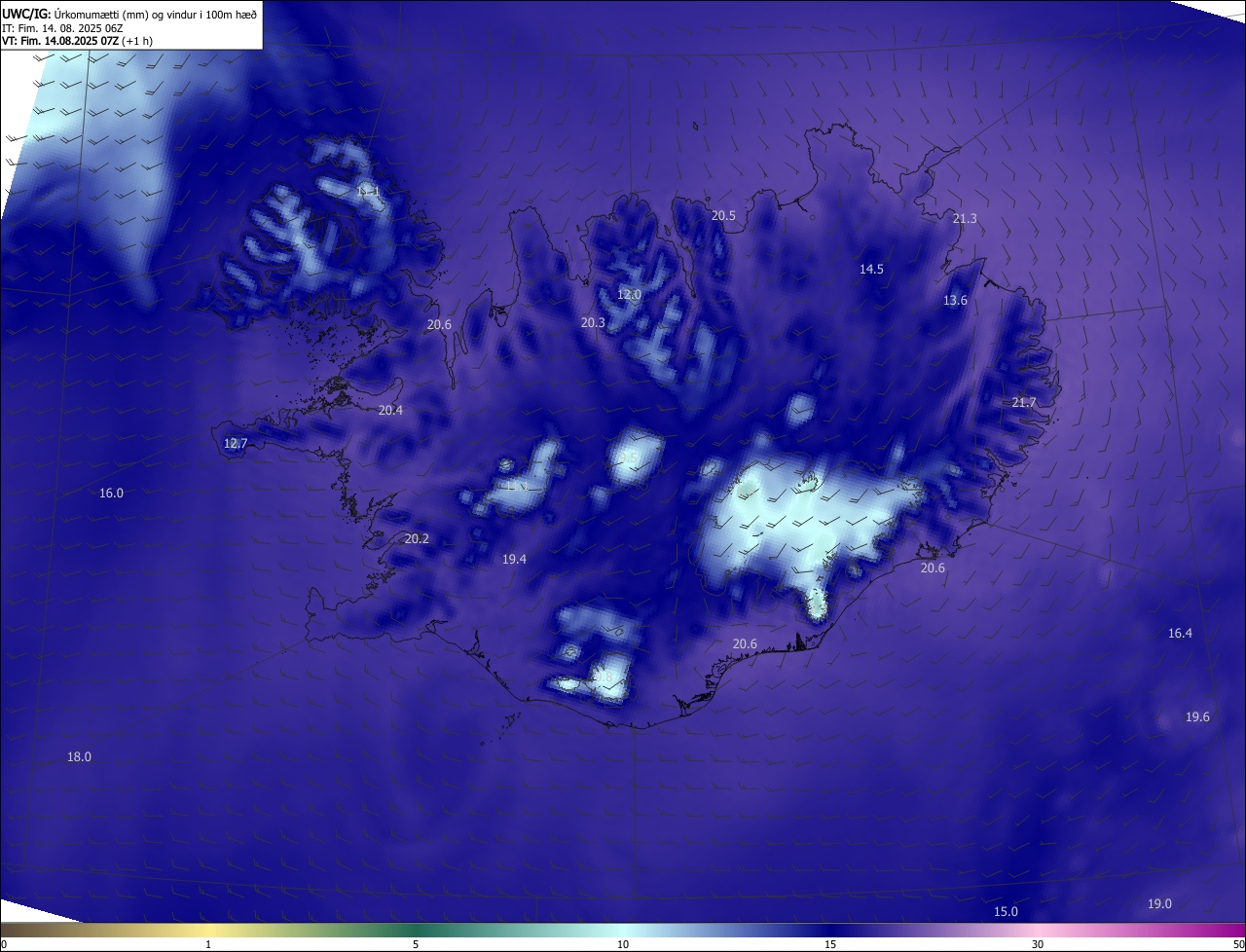Click the 20.4 value label

point(390,411)
